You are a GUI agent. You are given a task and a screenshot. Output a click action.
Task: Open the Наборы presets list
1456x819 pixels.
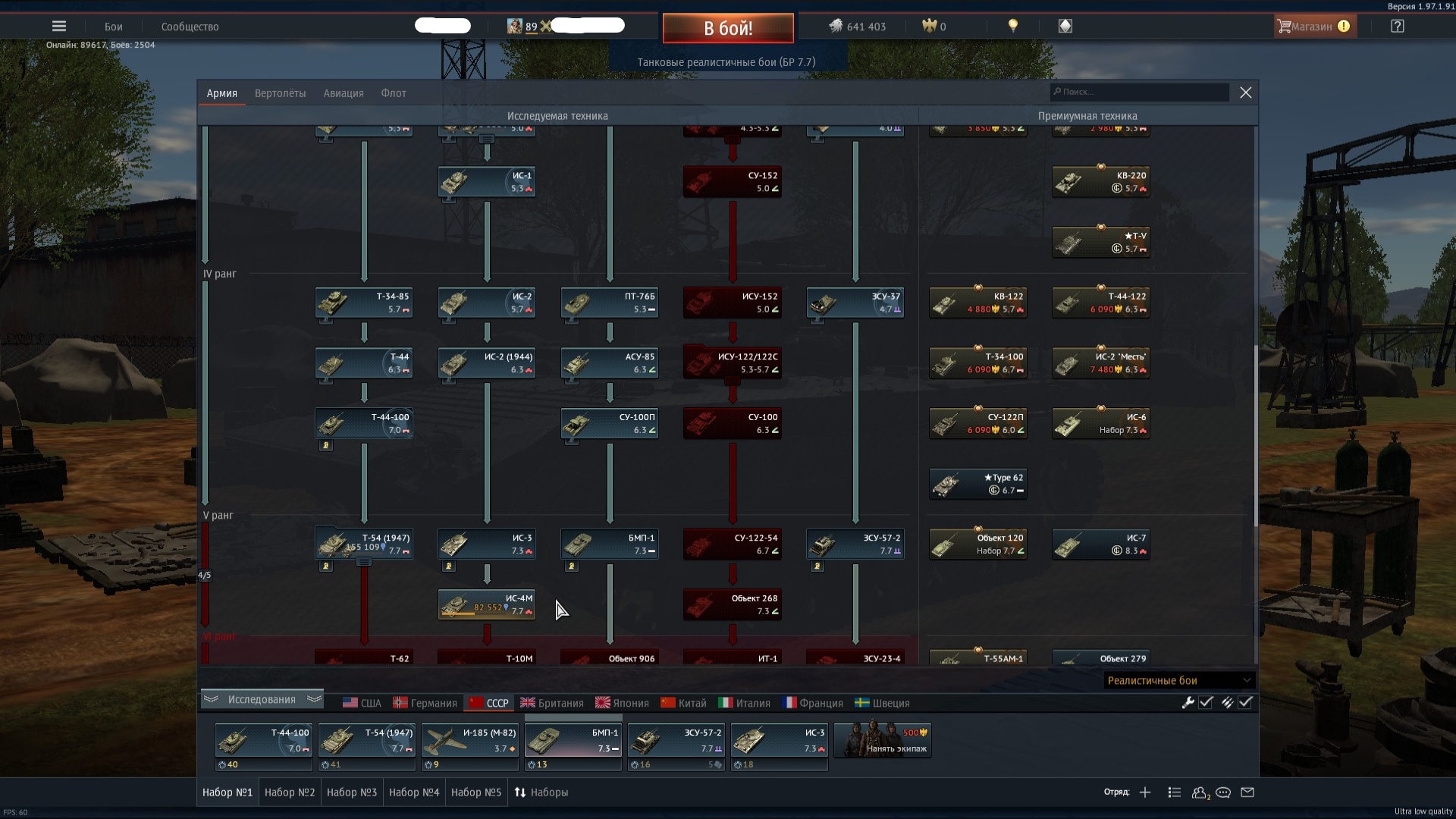[x=541, y=792]
